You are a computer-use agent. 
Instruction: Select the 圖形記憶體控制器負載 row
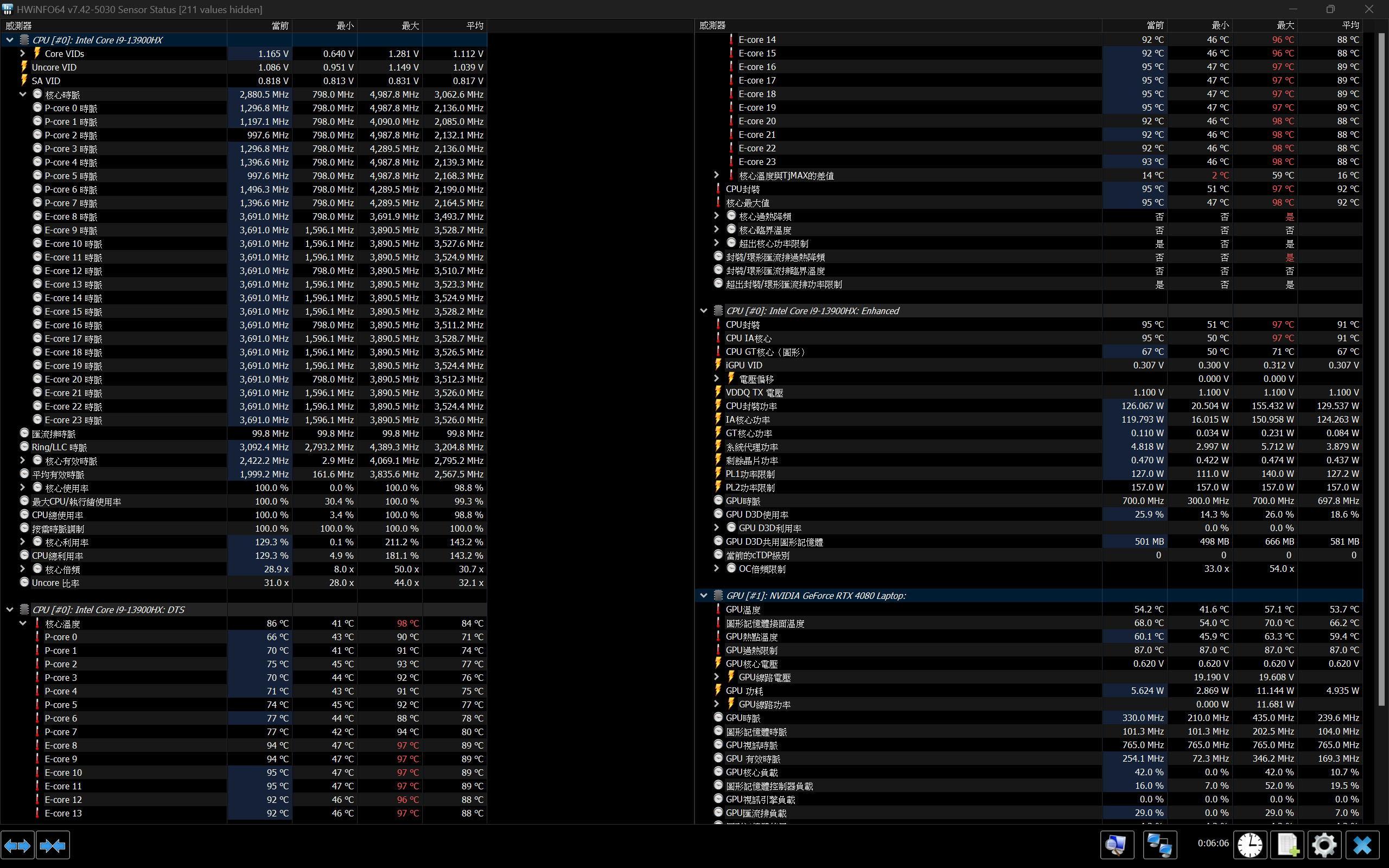coord(1029,786)
